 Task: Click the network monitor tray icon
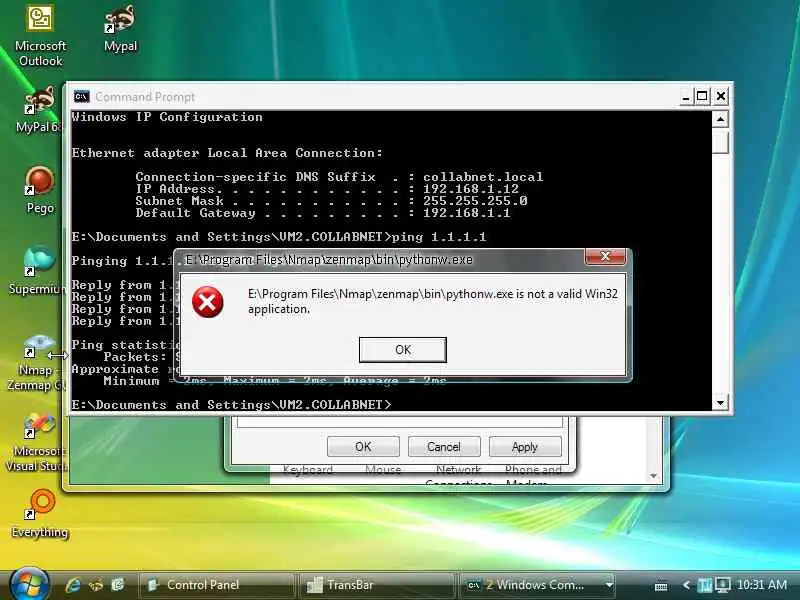click(722, 585)
